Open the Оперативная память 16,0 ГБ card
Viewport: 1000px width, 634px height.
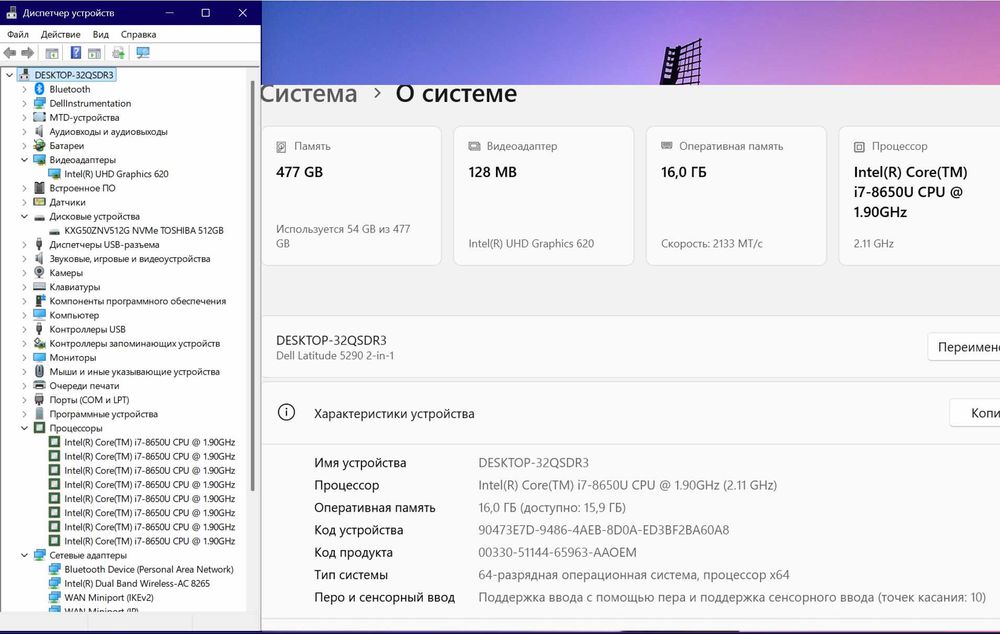(x=737, y=196)
